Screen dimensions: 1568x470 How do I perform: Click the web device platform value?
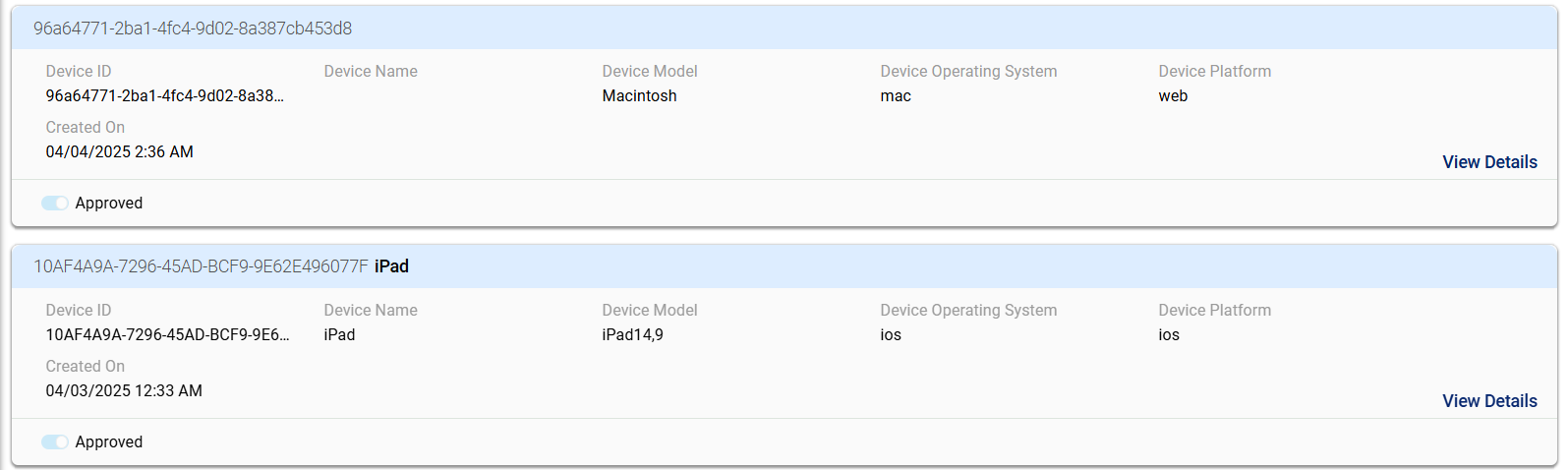tap(1172, 96)
